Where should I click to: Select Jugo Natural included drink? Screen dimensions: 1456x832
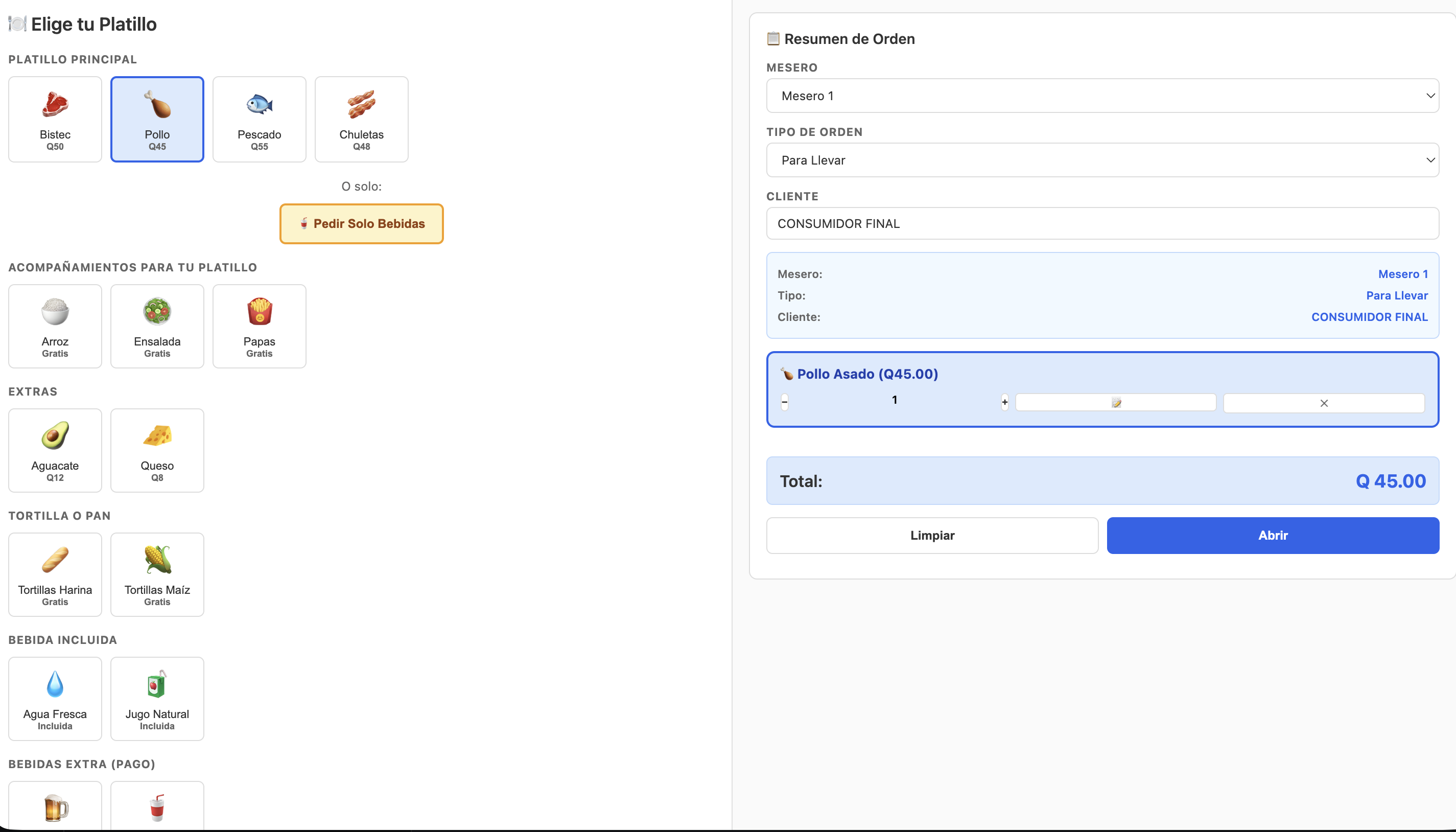click(157, 698)
